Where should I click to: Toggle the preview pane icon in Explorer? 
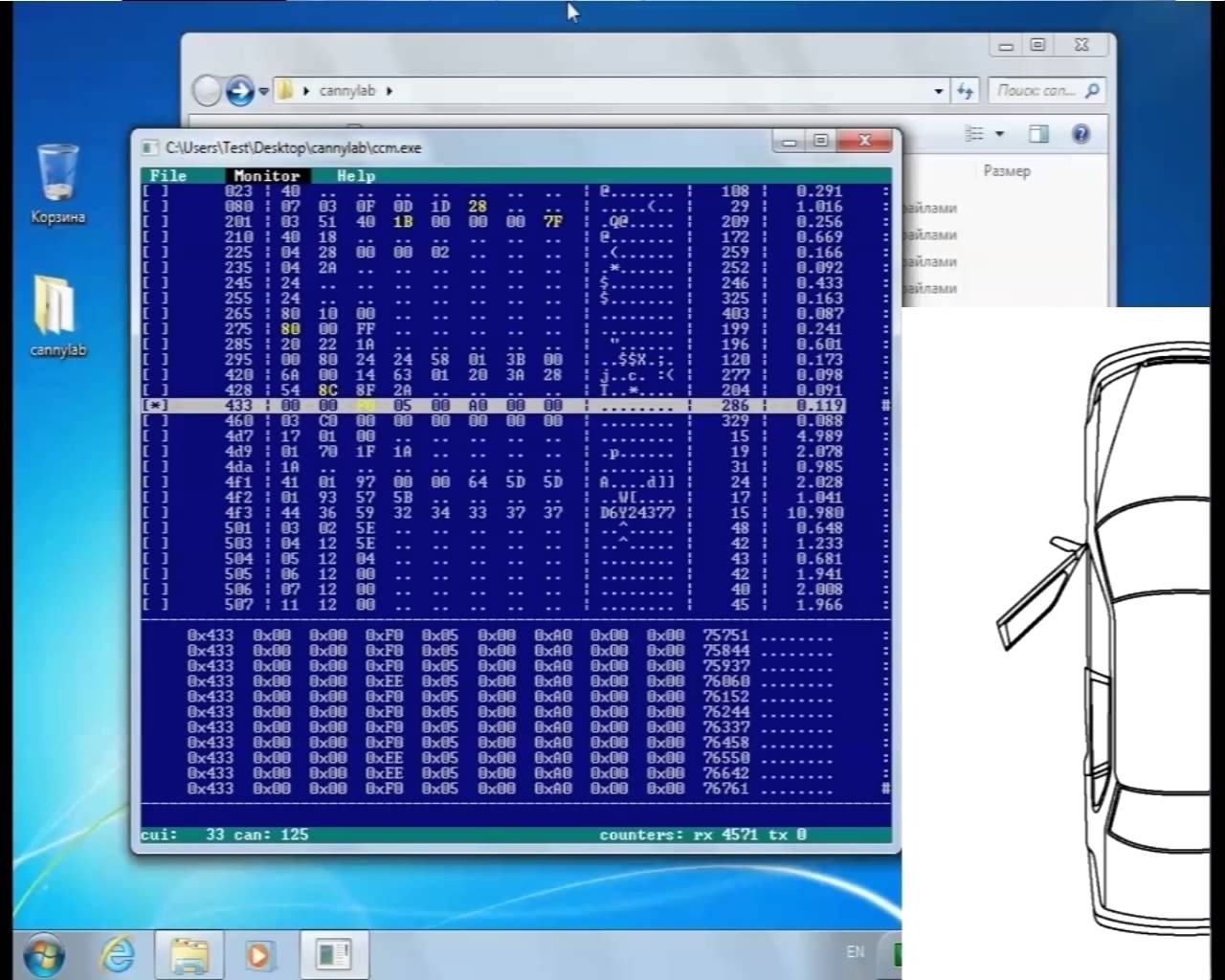click(1038, 134)
